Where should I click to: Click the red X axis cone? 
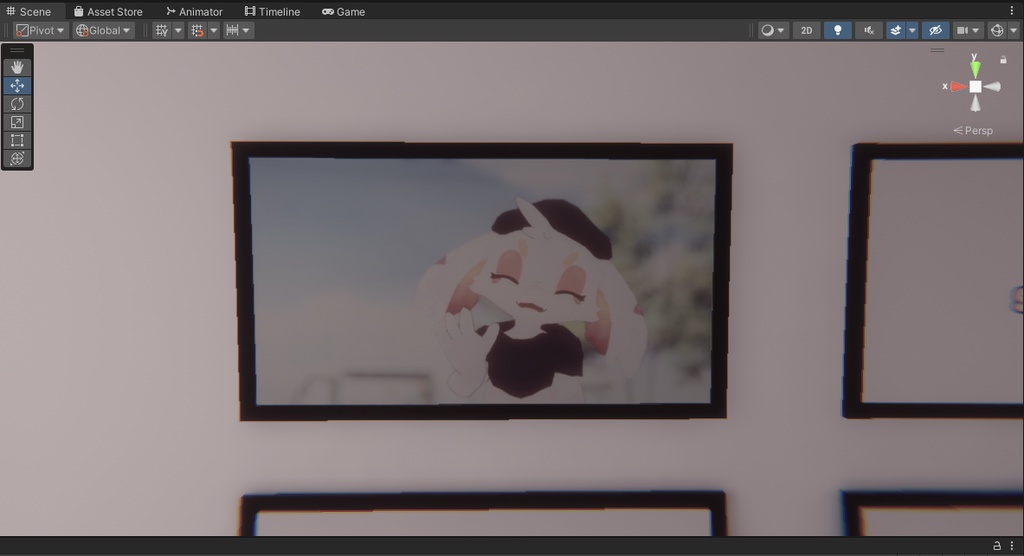click(959, 86)
